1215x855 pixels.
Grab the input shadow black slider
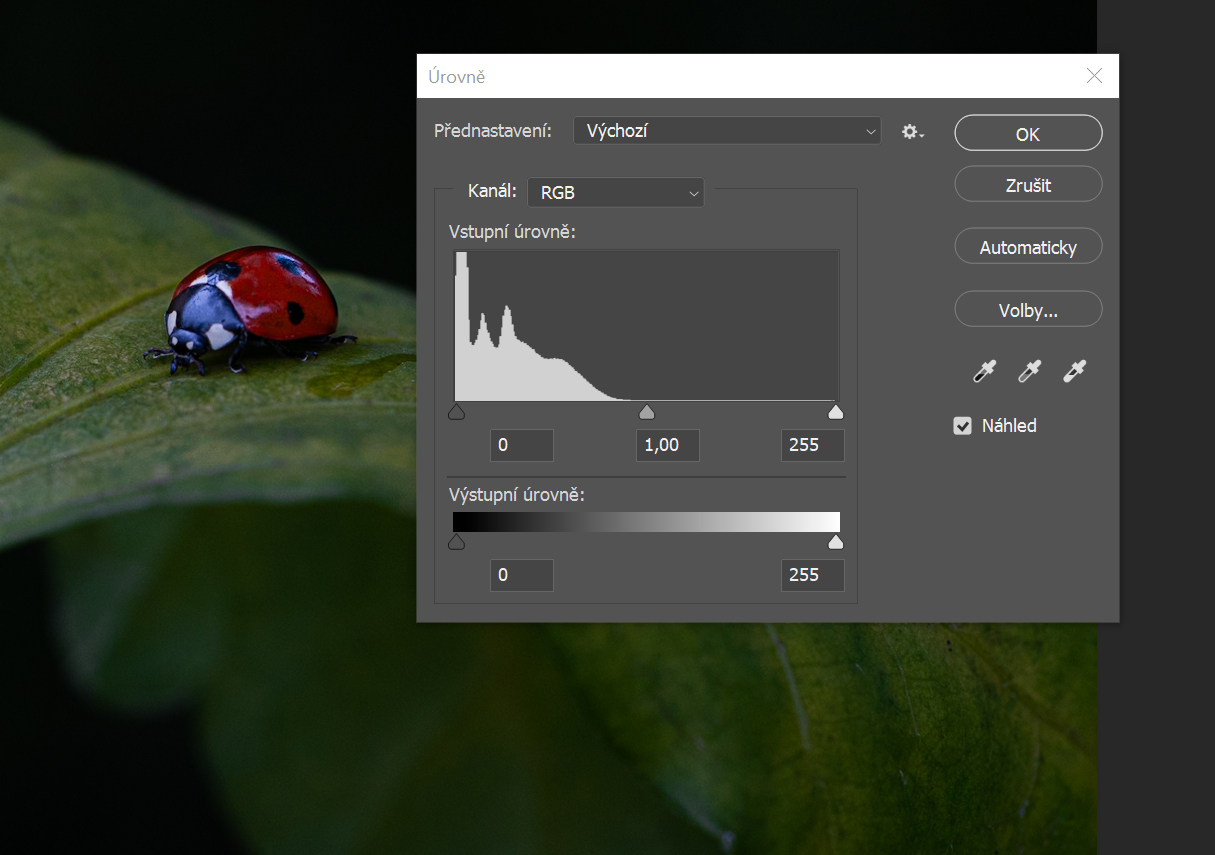point(457,412)
